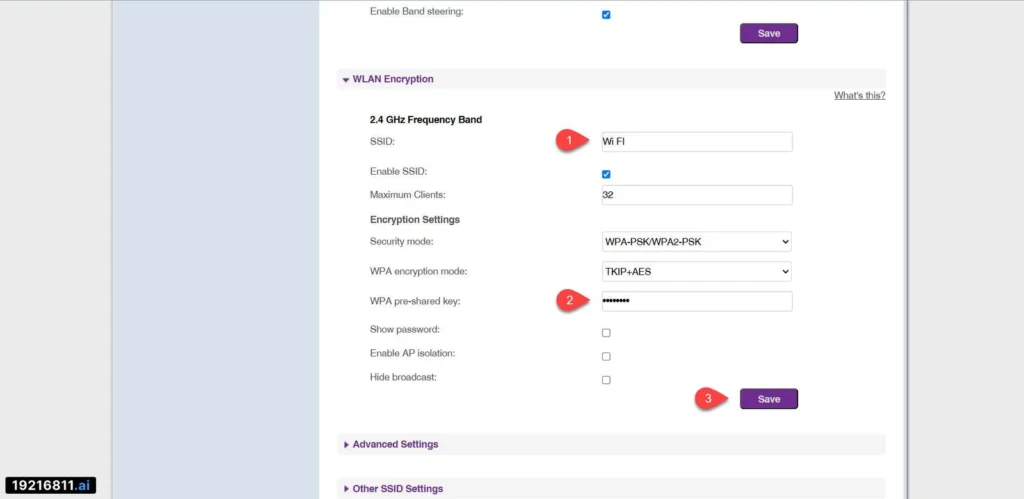Open the What's this? help link

859,95
